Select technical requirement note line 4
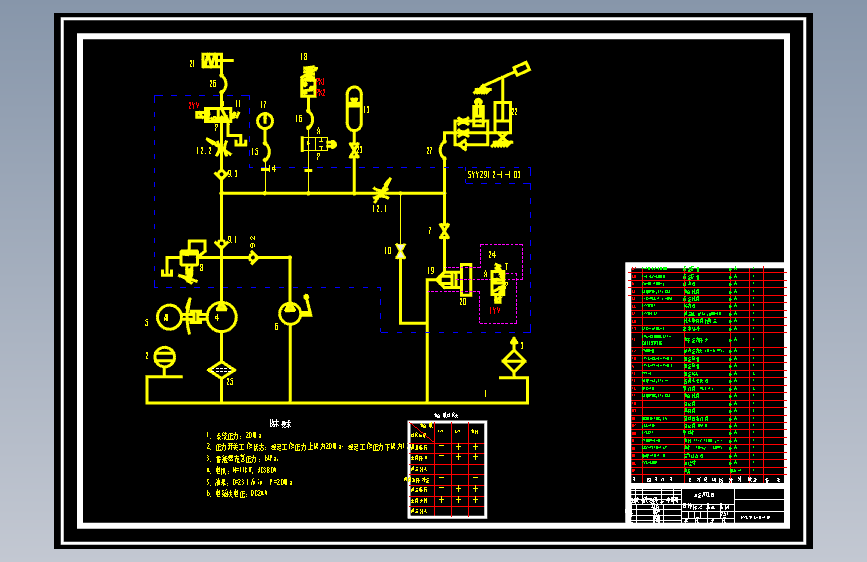Image resolution: width=867 pixels, height=562 pixels. (241, 470)
